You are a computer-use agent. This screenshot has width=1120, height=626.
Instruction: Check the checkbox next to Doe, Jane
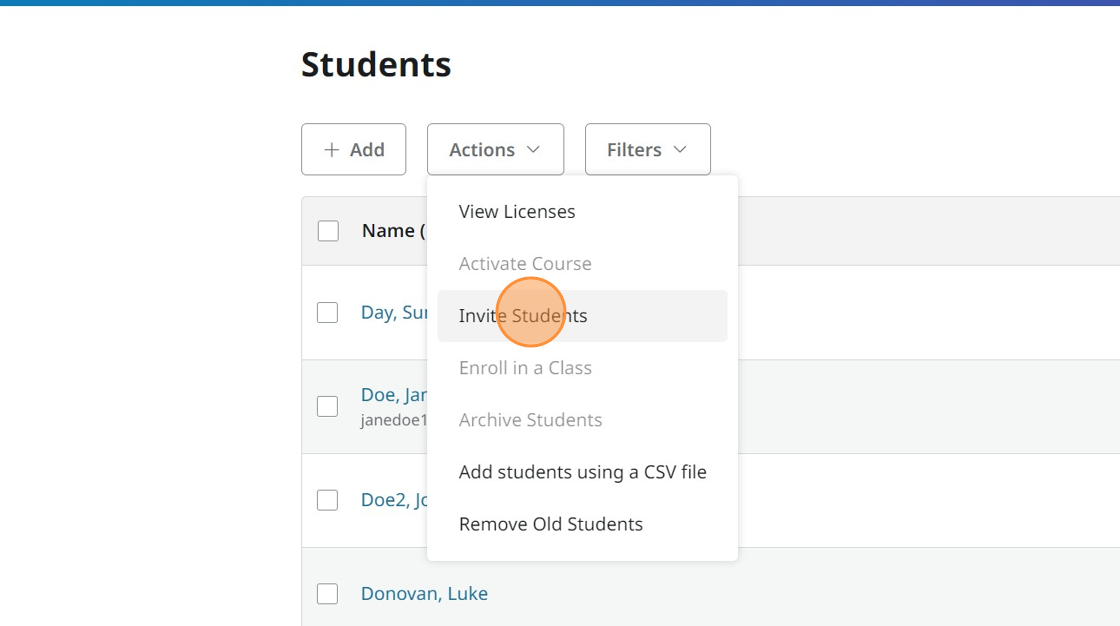pyautogui.click(x=328, y=406)
